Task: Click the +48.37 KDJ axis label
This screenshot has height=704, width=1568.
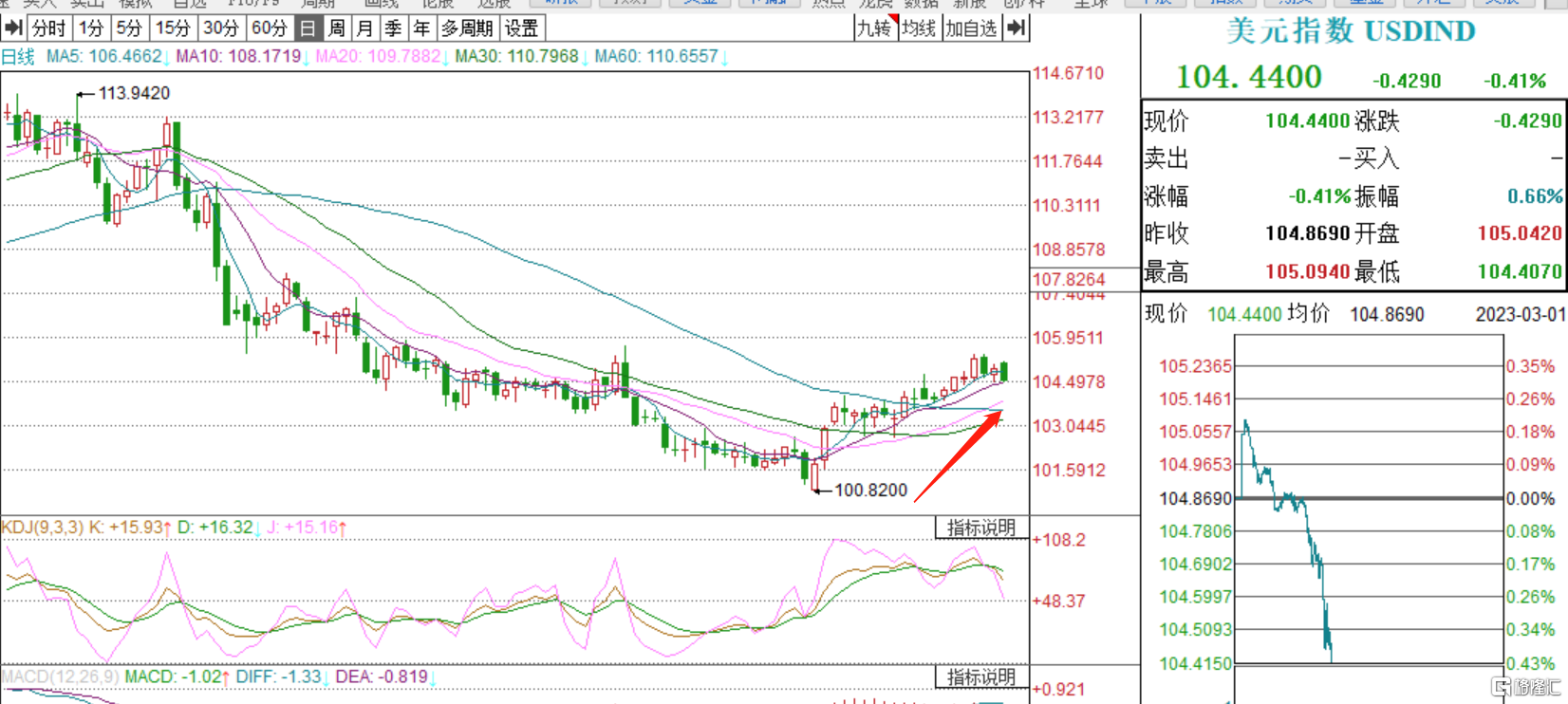Action: point(1058,601)
